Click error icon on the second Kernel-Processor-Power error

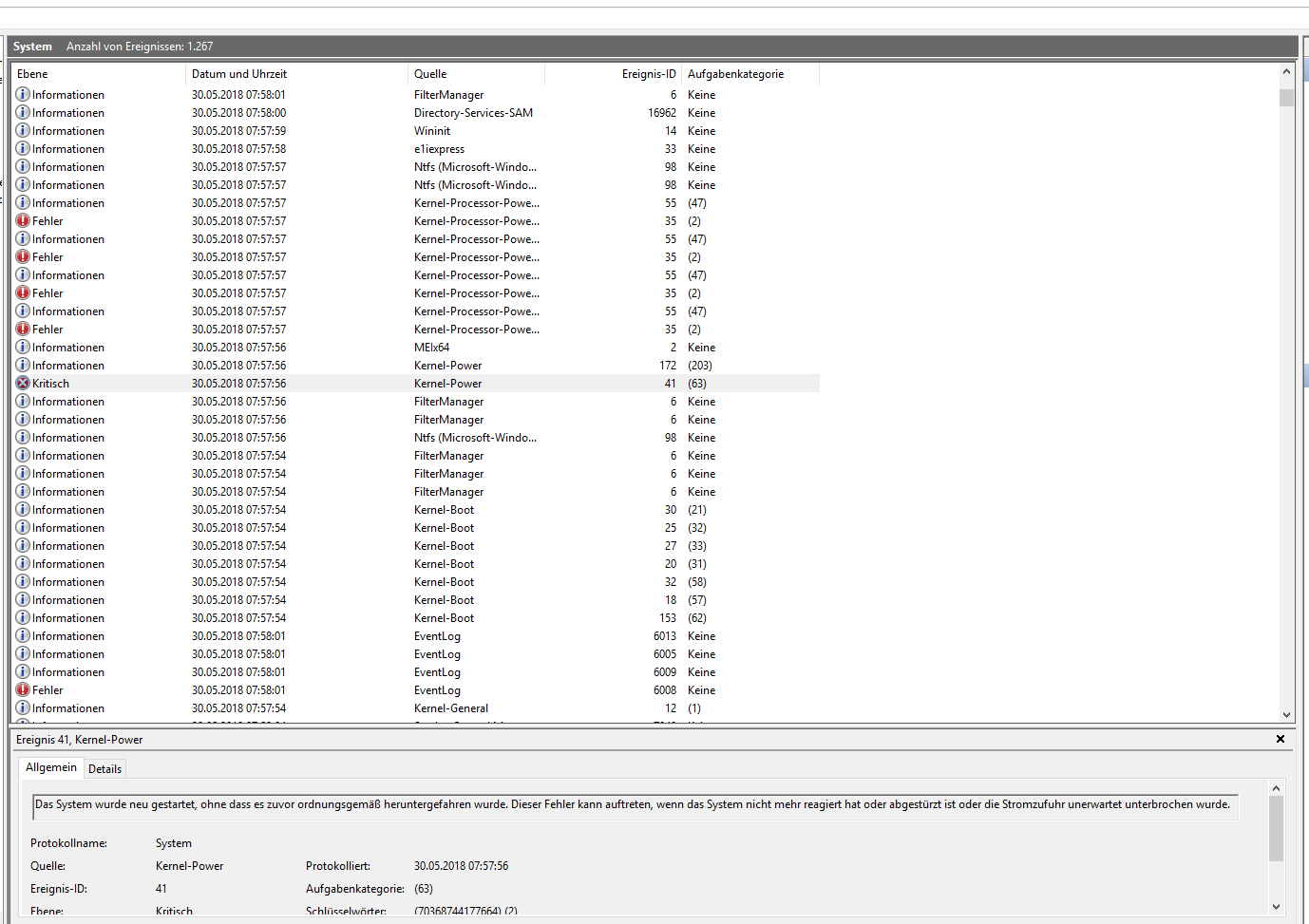[22, 256]
